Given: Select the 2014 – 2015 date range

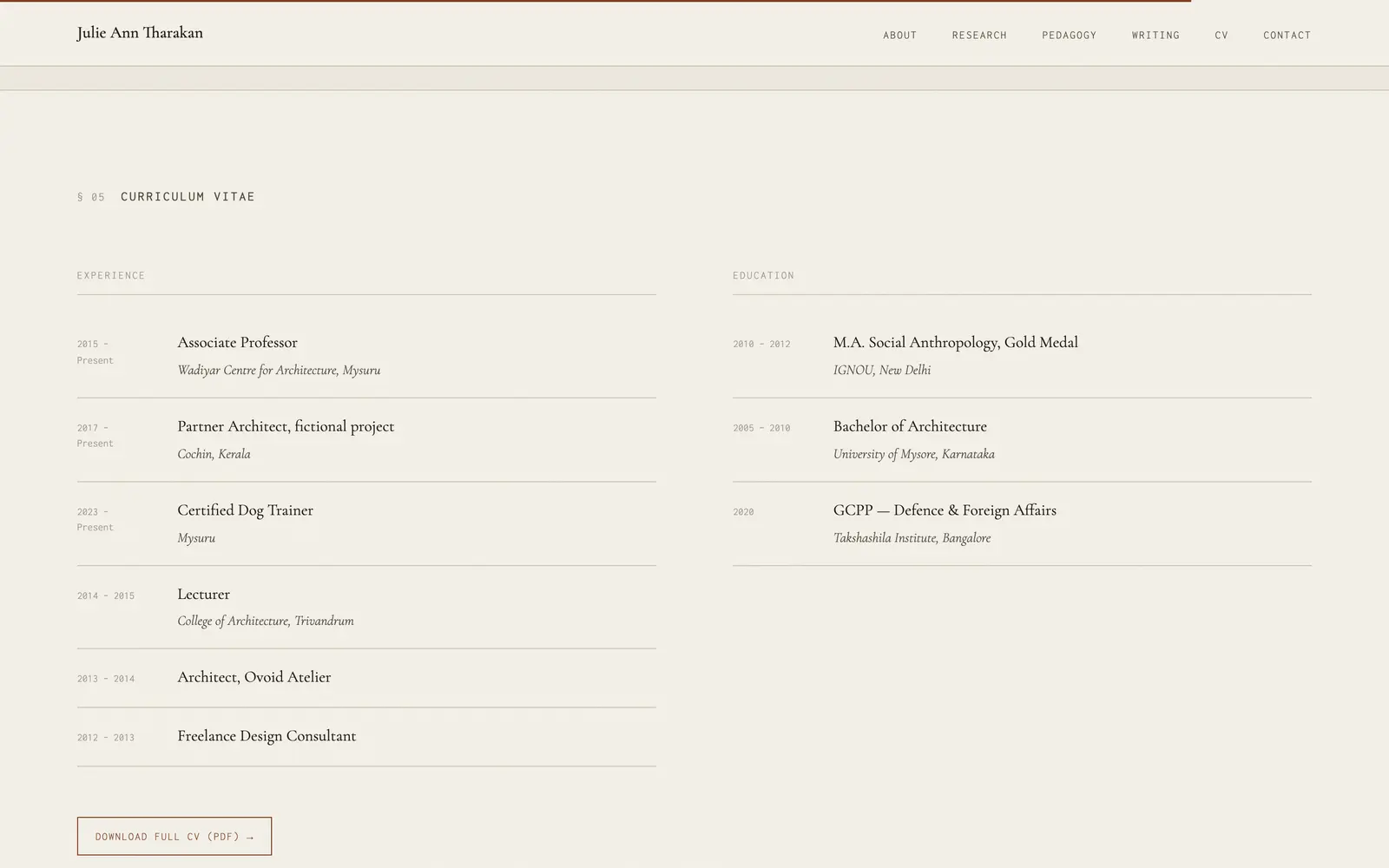Looking at the screenshot, I should pyautogui.click(x=106, y=596).
